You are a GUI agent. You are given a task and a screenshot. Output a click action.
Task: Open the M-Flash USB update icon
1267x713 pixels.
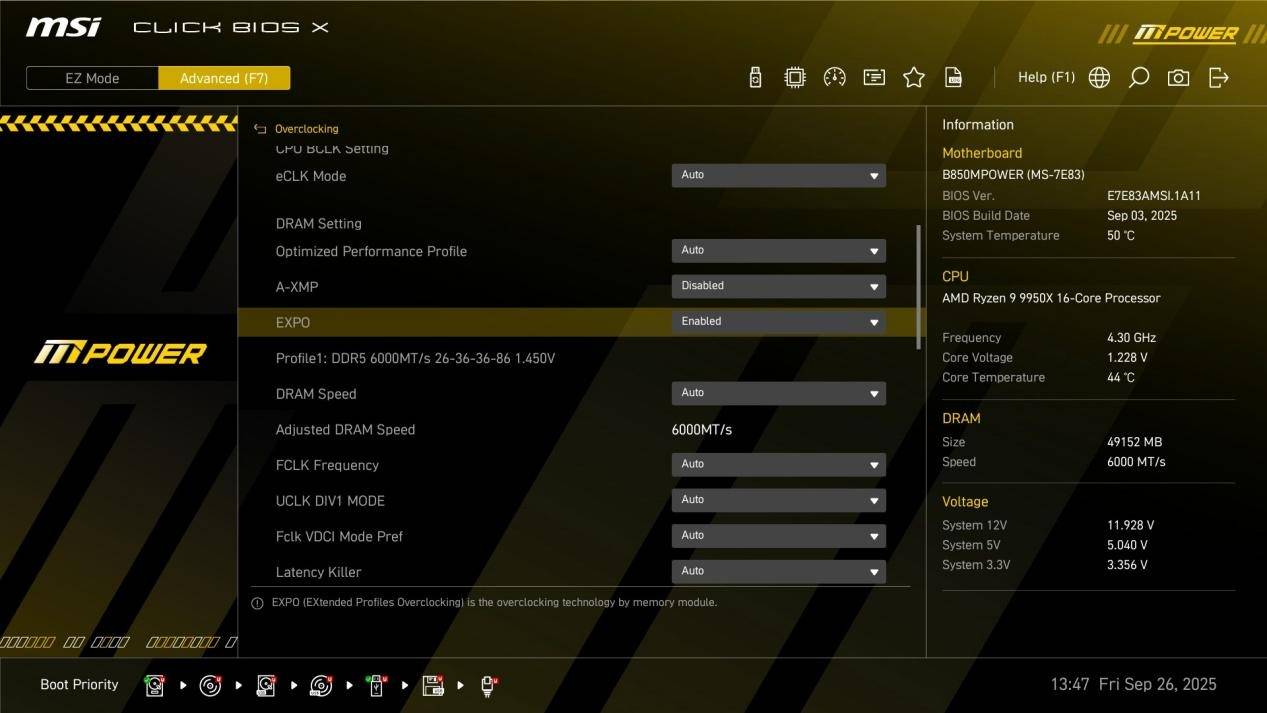(755, 78)
